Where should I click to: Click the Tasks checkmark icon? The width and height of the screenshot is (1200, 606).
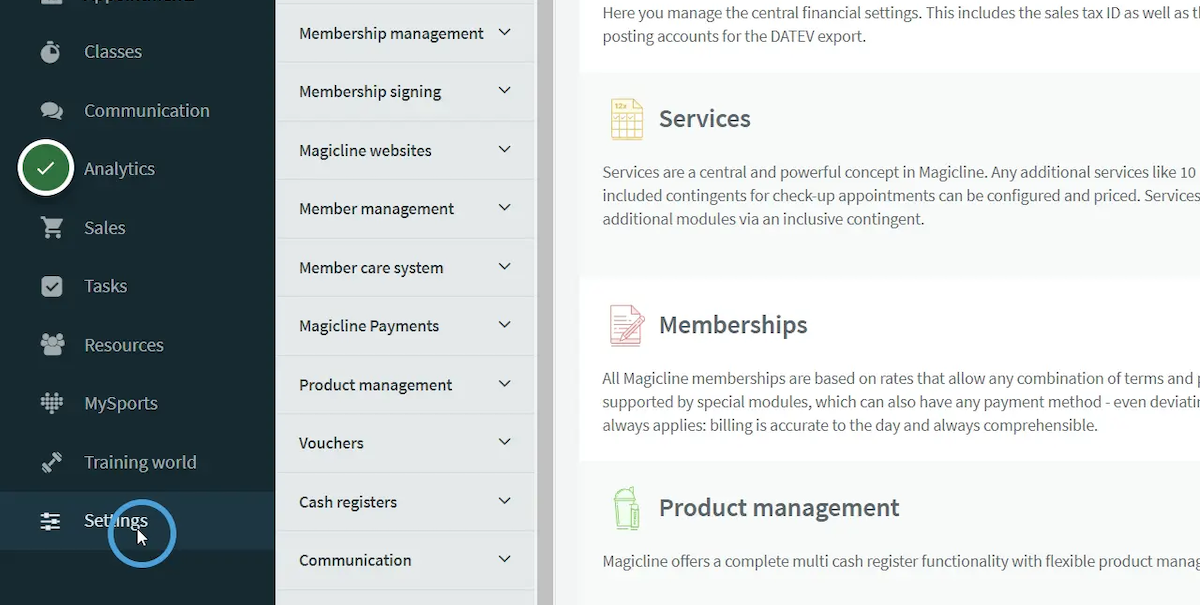tap(51, 286)
